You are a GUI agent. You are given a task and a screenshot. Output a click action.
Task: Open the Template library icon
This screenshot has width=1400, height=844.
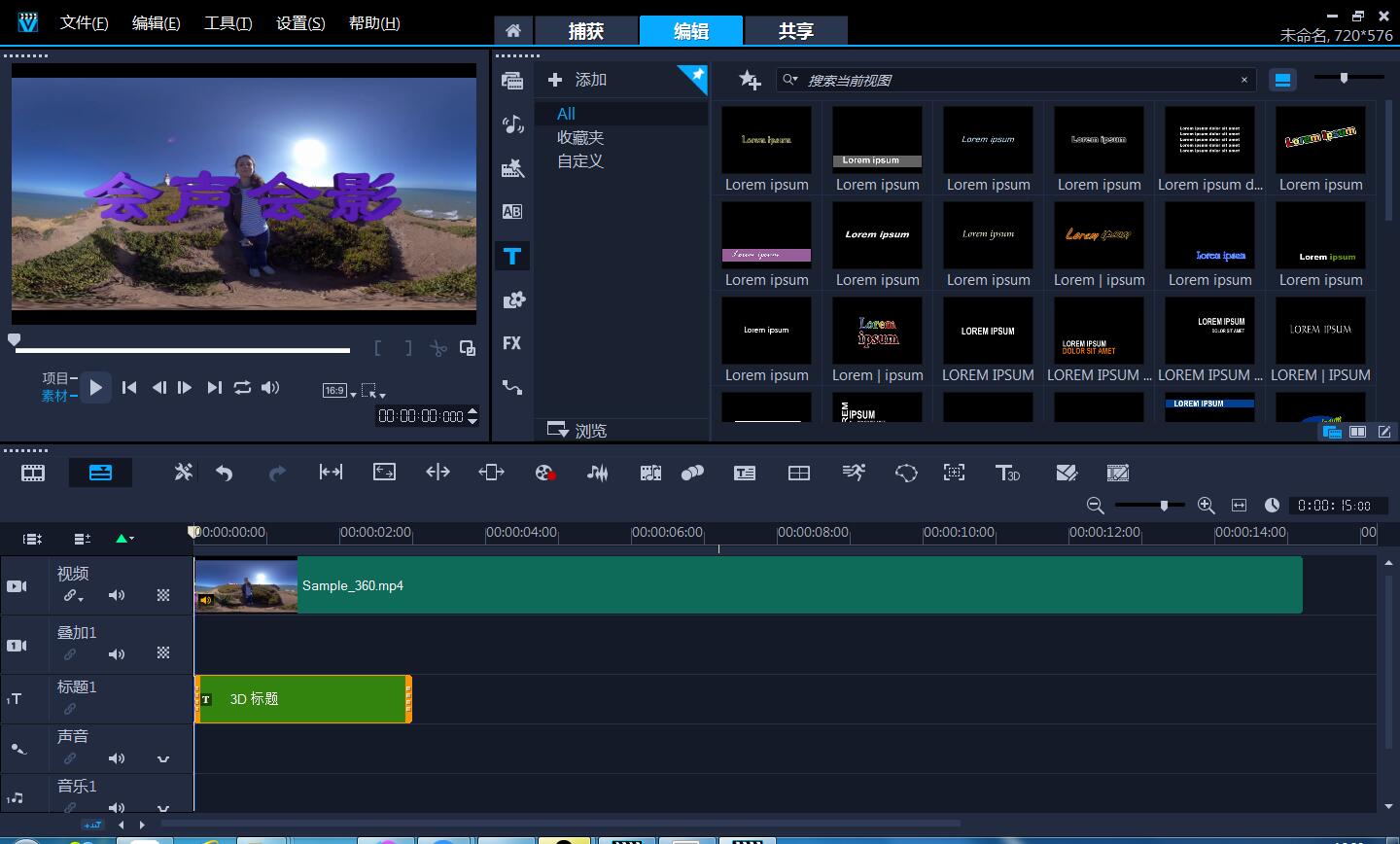(512, 168)
